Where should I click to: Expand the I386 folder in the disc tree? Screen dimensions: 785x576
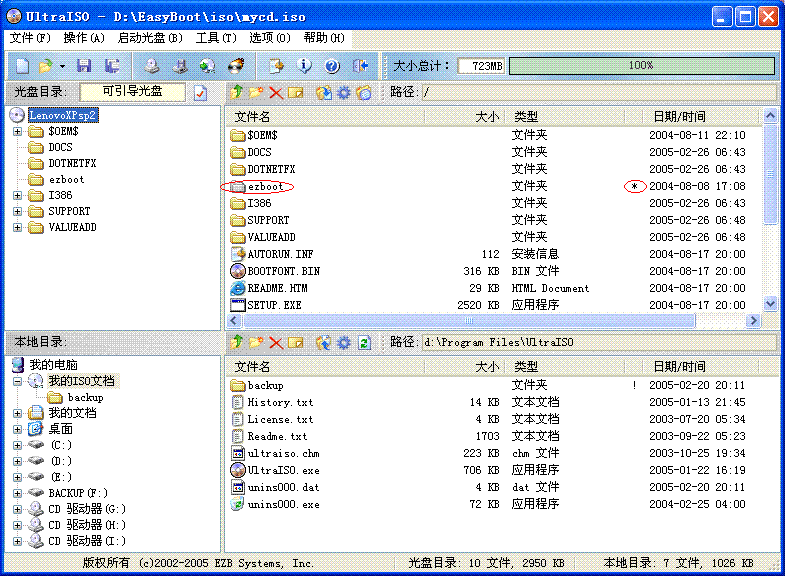coord(18,196)
